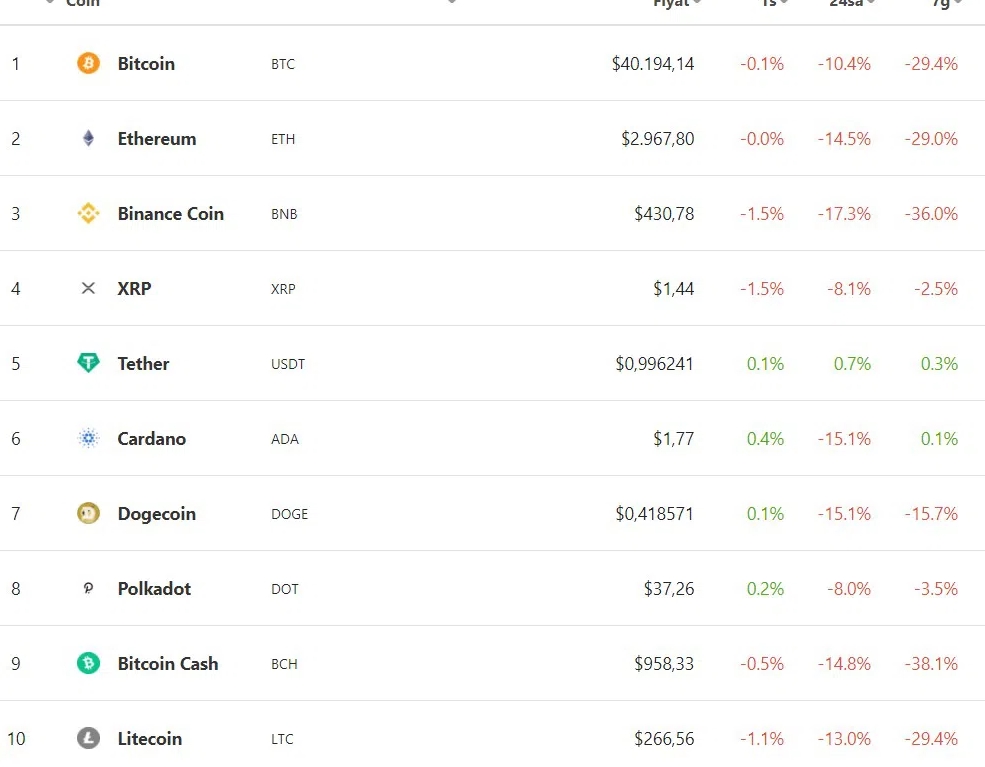Click the orange Bitcoin logo icon
Viewport: 985px width, 767px height.
(x=89, y=64)
